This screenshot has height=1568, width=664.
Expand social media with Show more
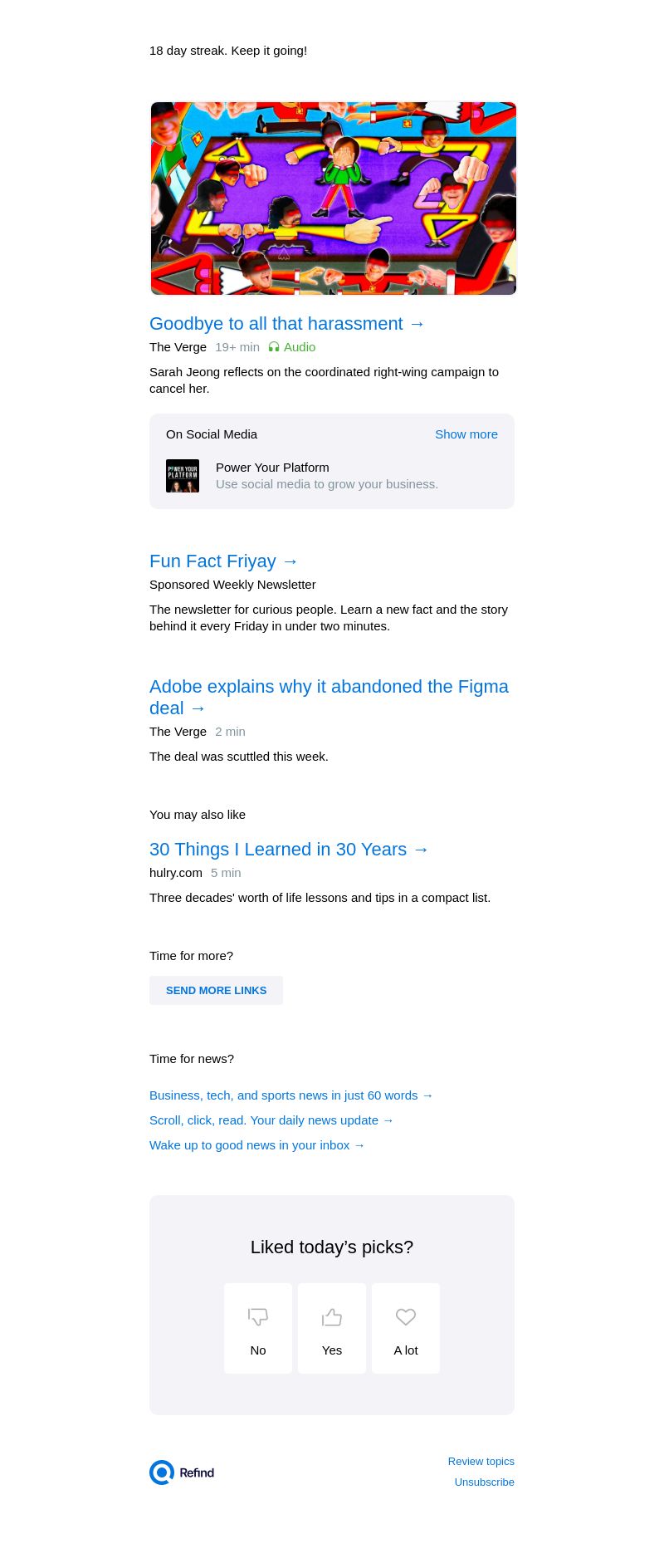466,434
